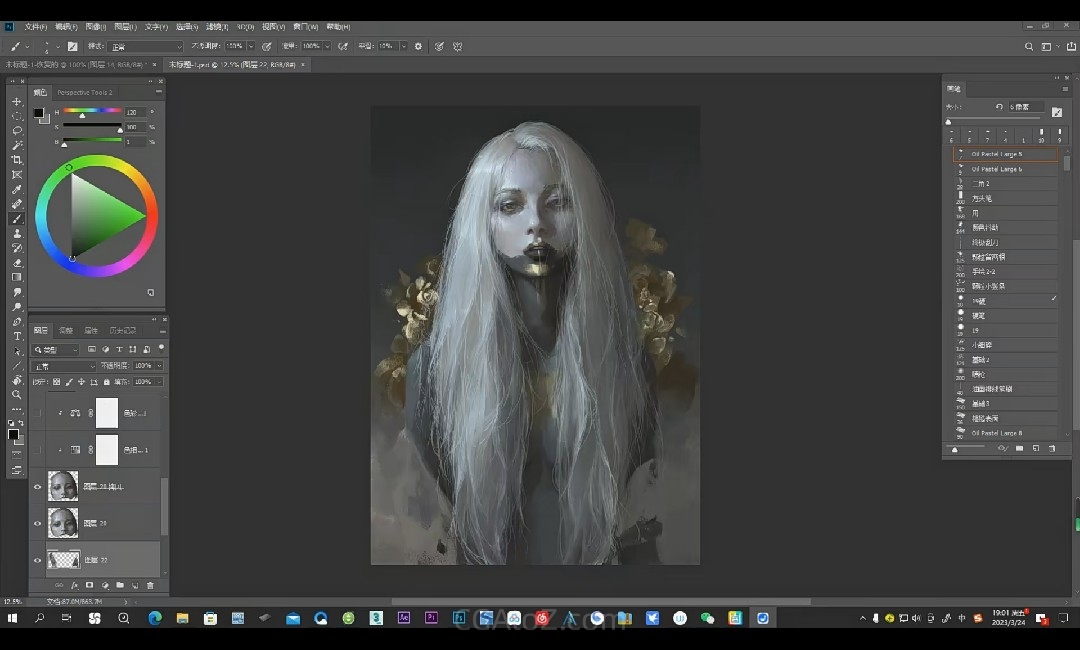
Task: Switch to the Perspective Tools 2 panel tab
Action: 85,92
